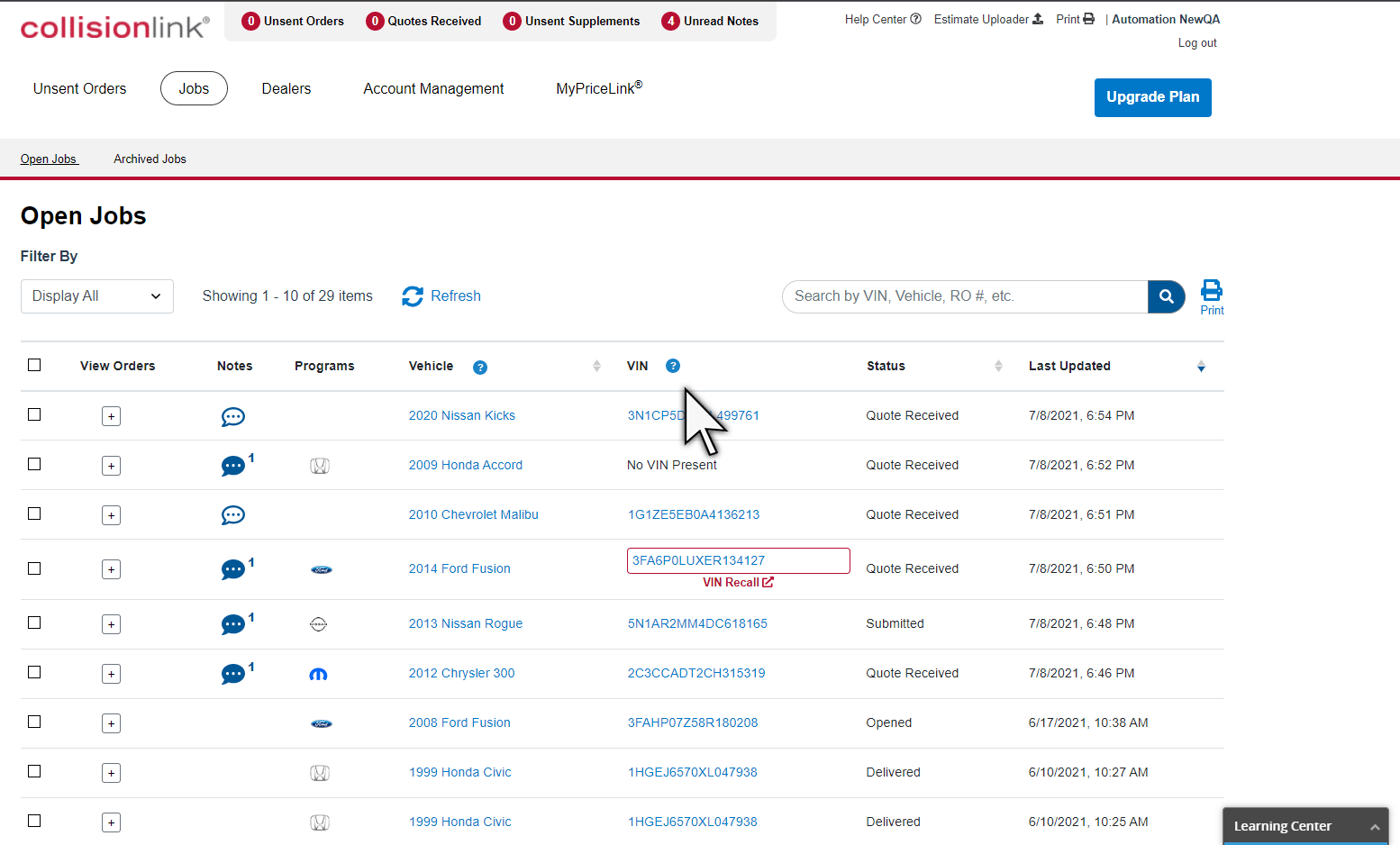Check the 2012 Chrysler 300 row checkbox

pyautogui.click(x=34, y=672)
